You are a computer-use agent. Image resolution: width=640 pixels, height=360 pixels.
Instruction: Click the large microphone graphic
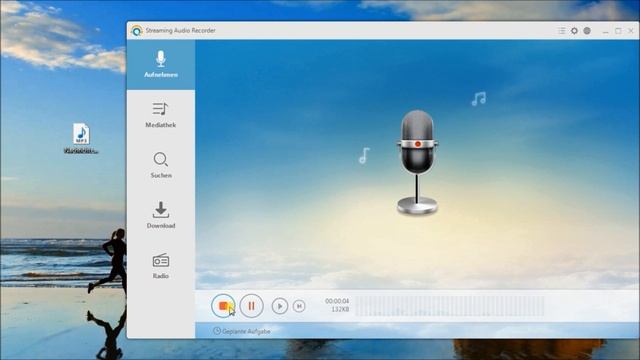417,162
